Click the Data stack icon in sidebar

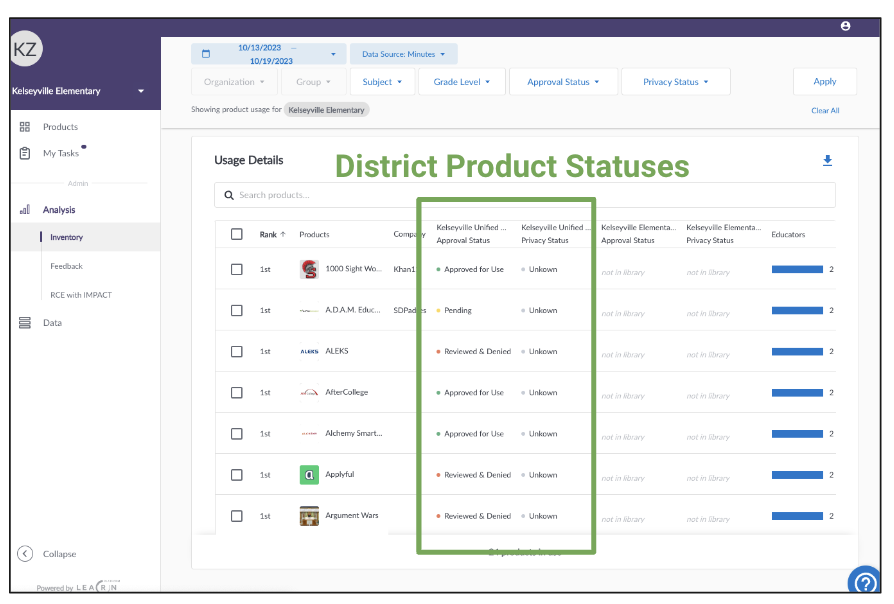pyautogui.click(x=25, y=323)
